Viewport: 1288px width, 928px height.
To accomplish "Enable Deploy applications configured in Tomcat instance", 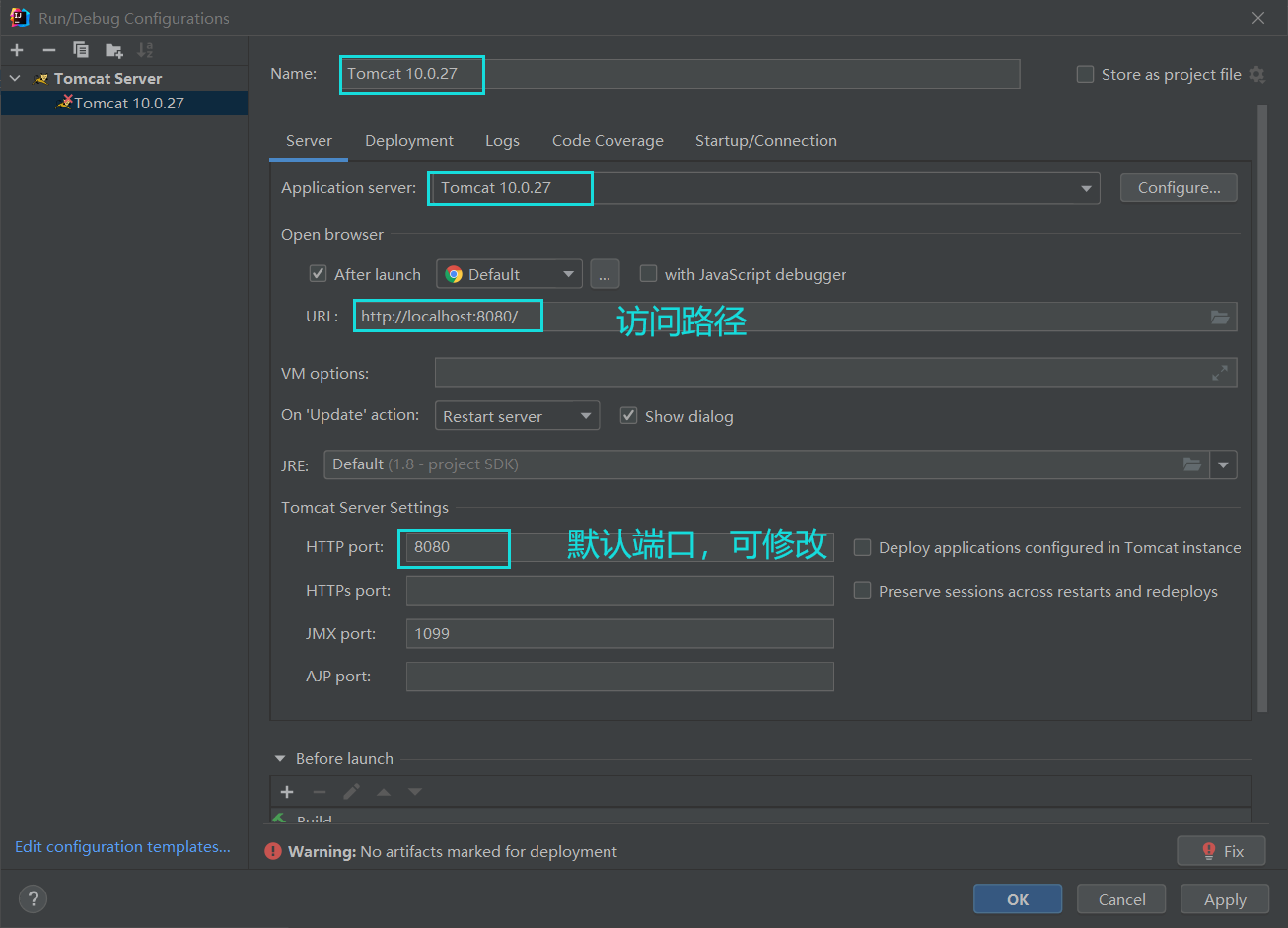I will (862, 547).
